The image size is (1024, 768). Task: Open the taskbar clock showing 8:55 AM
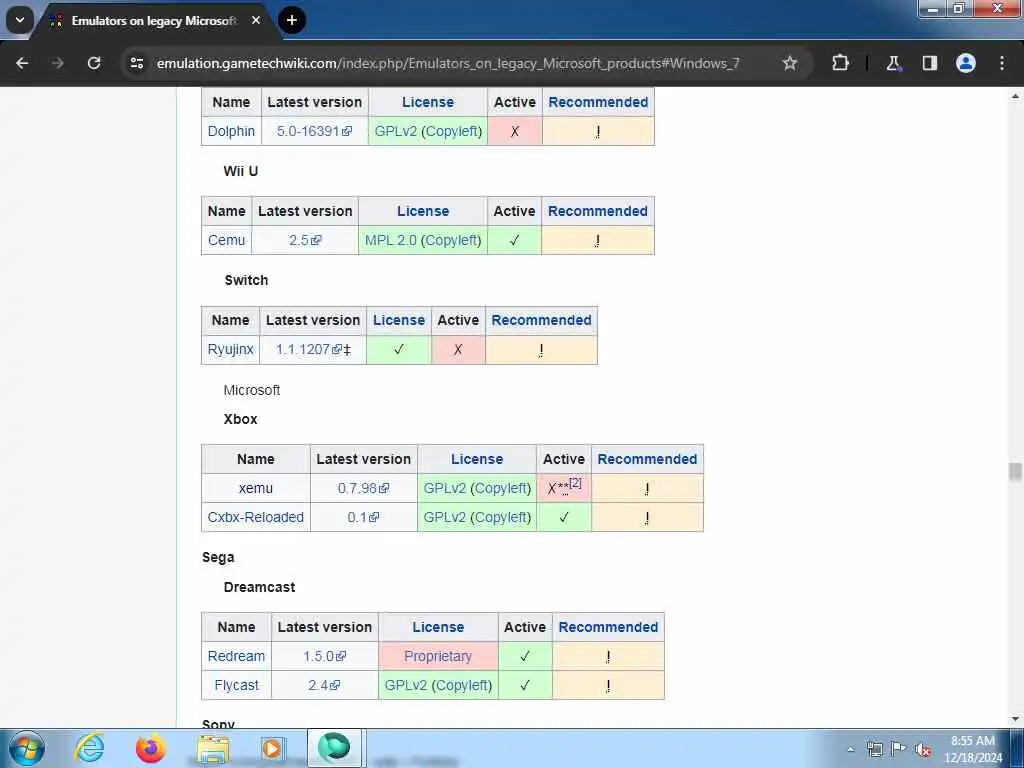click(x=972, y=749)
